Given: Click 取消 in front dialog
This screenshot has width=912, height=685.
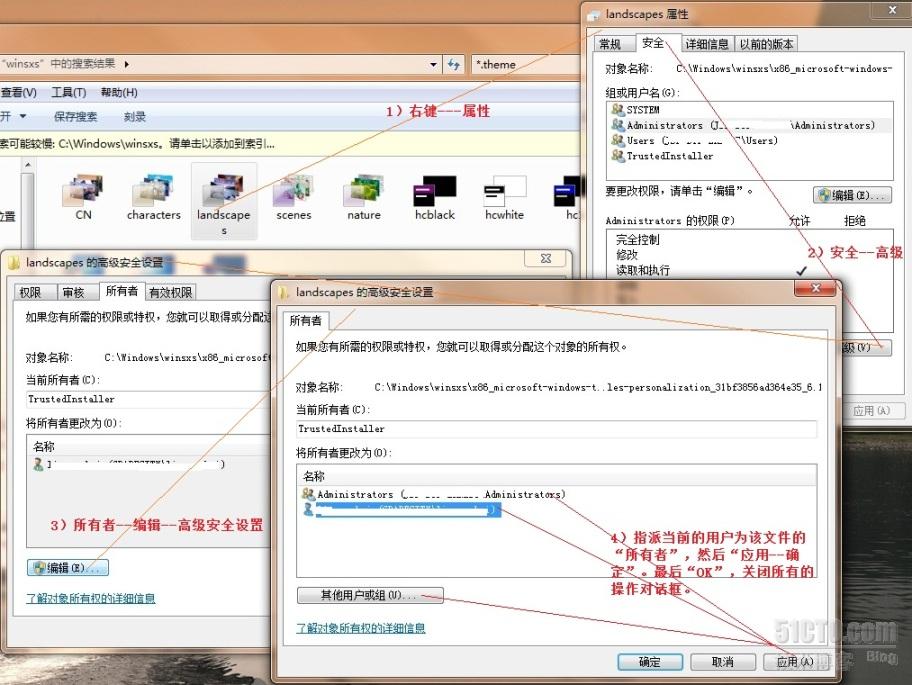Looking at the screenshot, I should (x=722, y=662).
